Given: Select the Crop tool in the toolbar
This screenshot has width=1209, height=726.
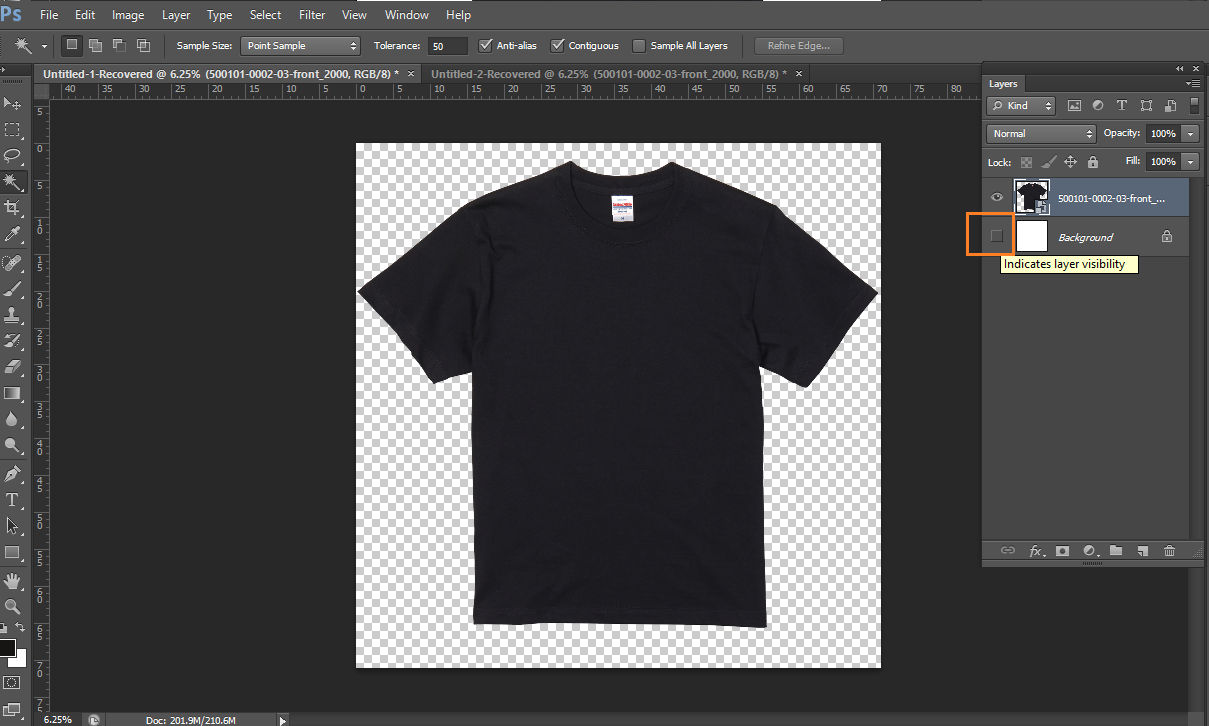Looking at the screenshot, I should point(12,208).
